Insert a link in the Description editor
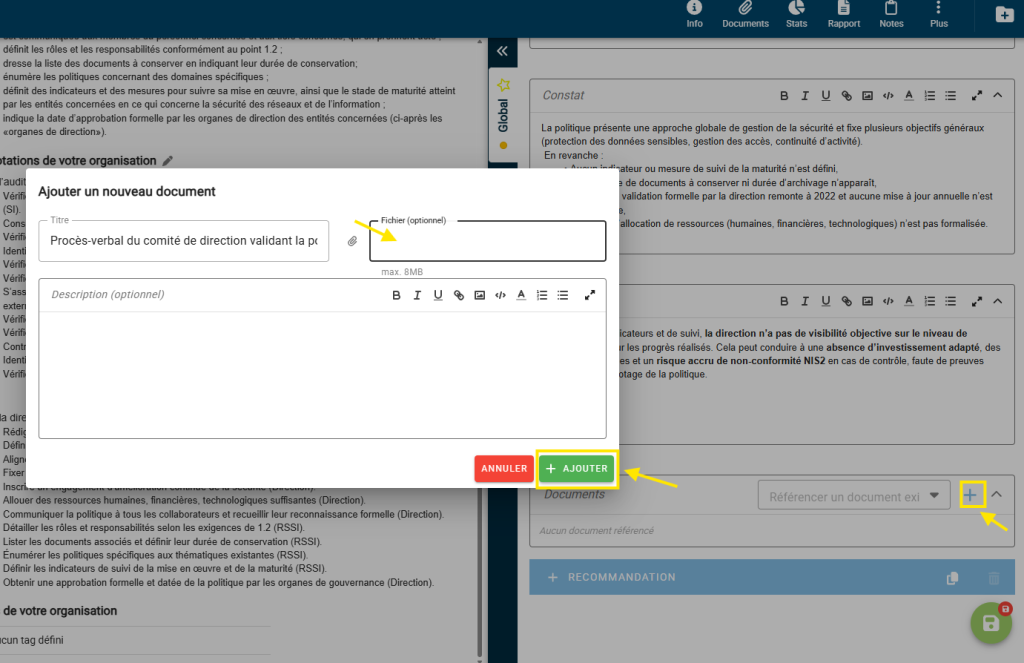 (459, 295)
